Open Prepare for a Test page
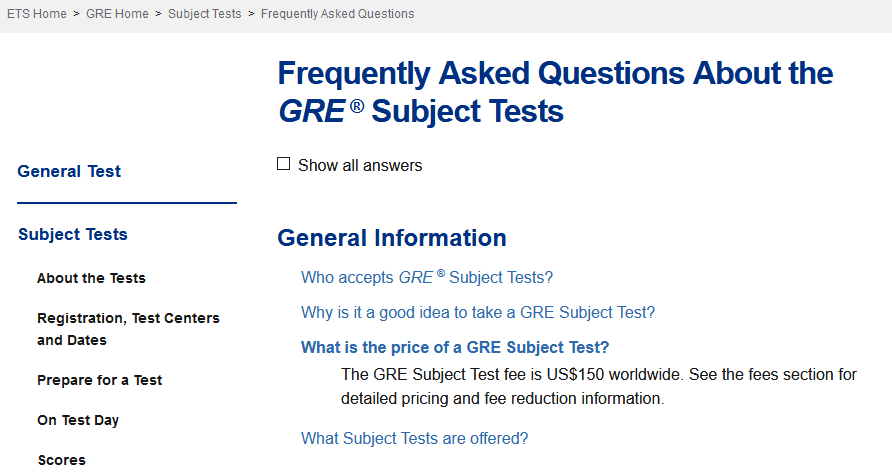 click(x=99, y=380)
